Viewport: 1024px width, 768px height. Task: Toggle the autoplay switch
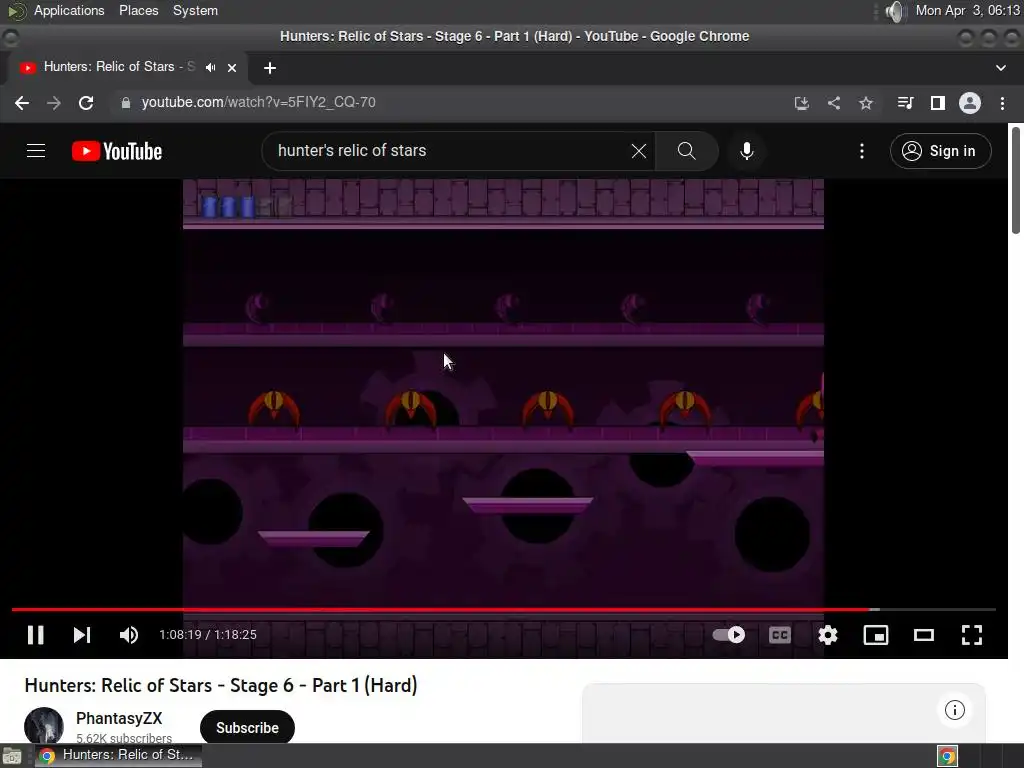pos(729,635)
